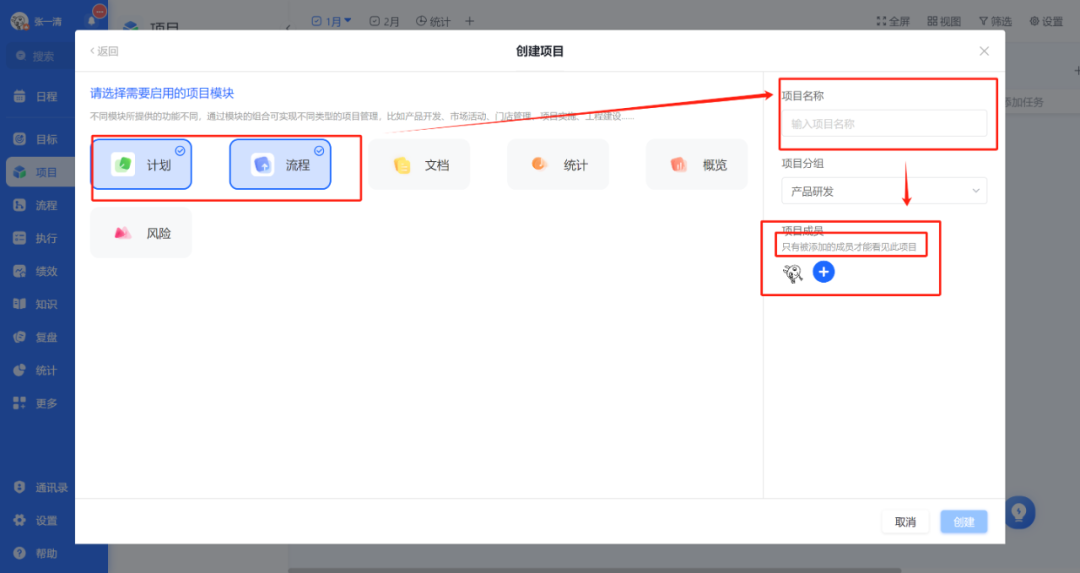Enable the 统计 module card
The image size is (1080, 573).
pyautogui.click(x=558, y=165)
